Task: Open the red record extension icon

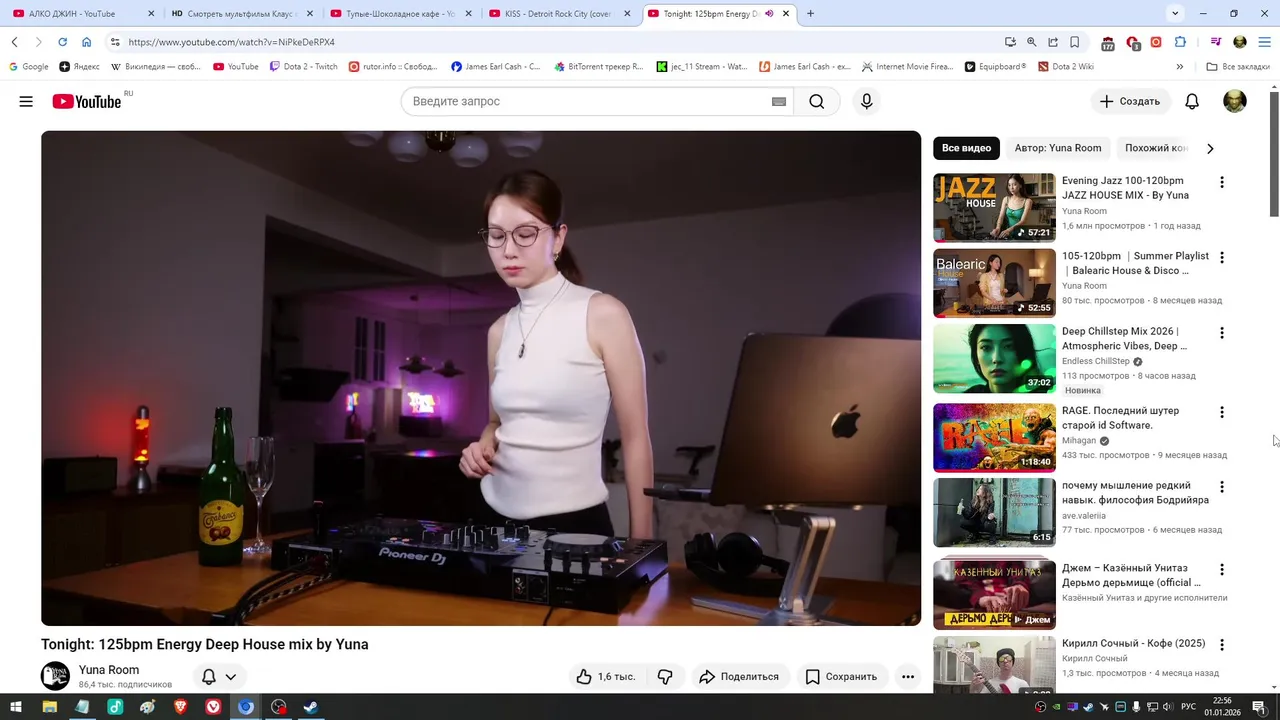Action: coord(1156,42)
